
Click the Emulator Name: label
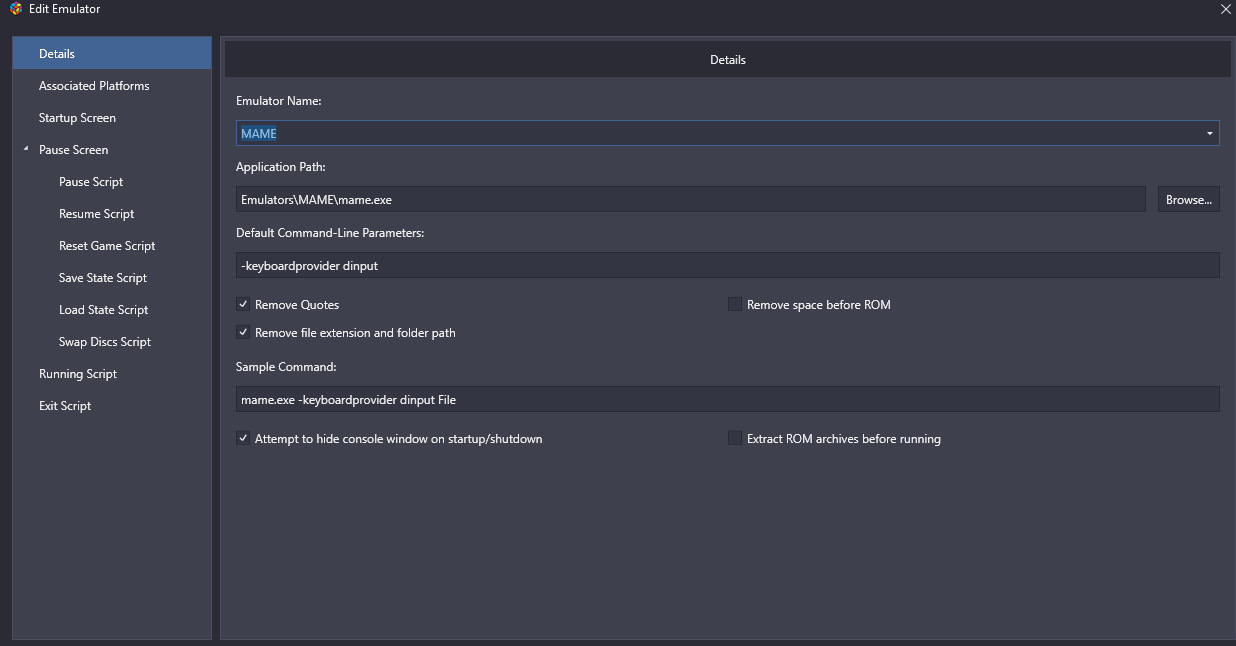click(278, 101)
